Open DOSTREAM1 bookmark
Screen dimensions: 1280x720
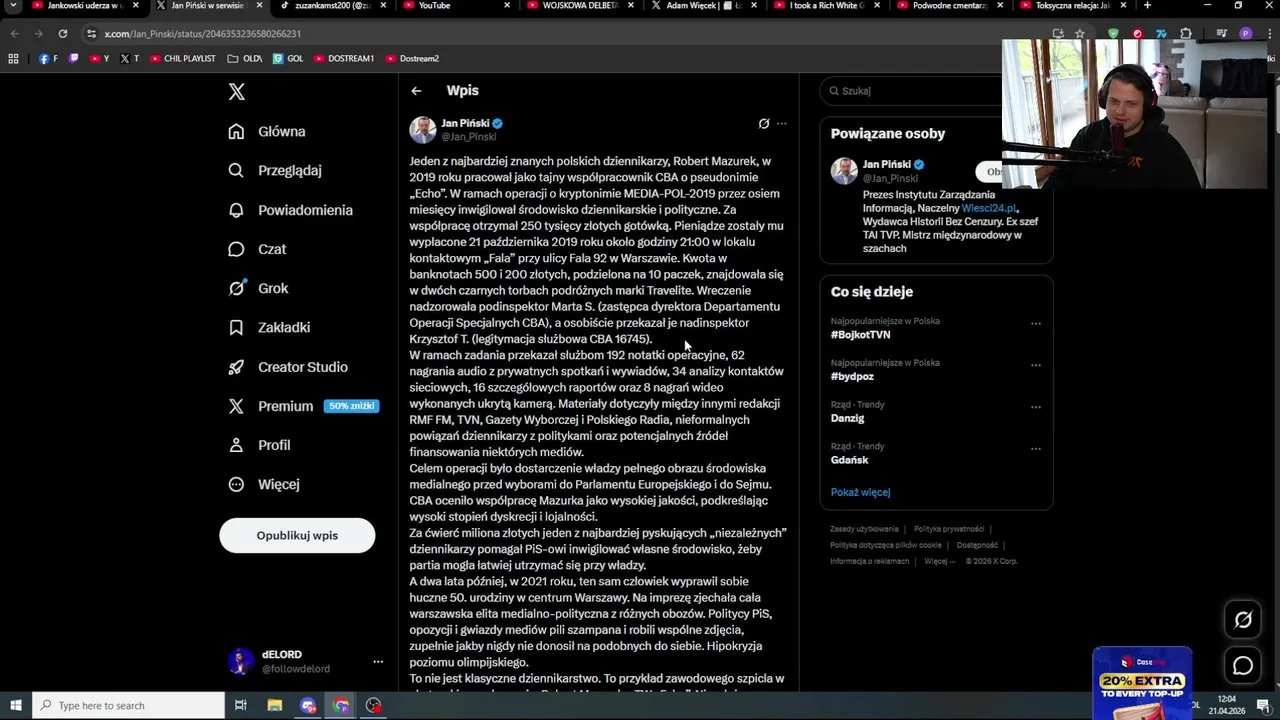click(344, 59)
